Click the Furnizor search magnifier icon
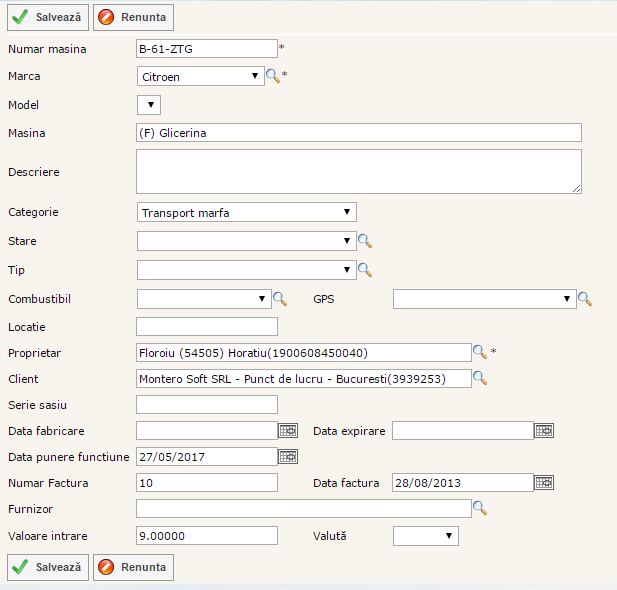This screenshot has height=590, width=617. click(x=480, y=509)
